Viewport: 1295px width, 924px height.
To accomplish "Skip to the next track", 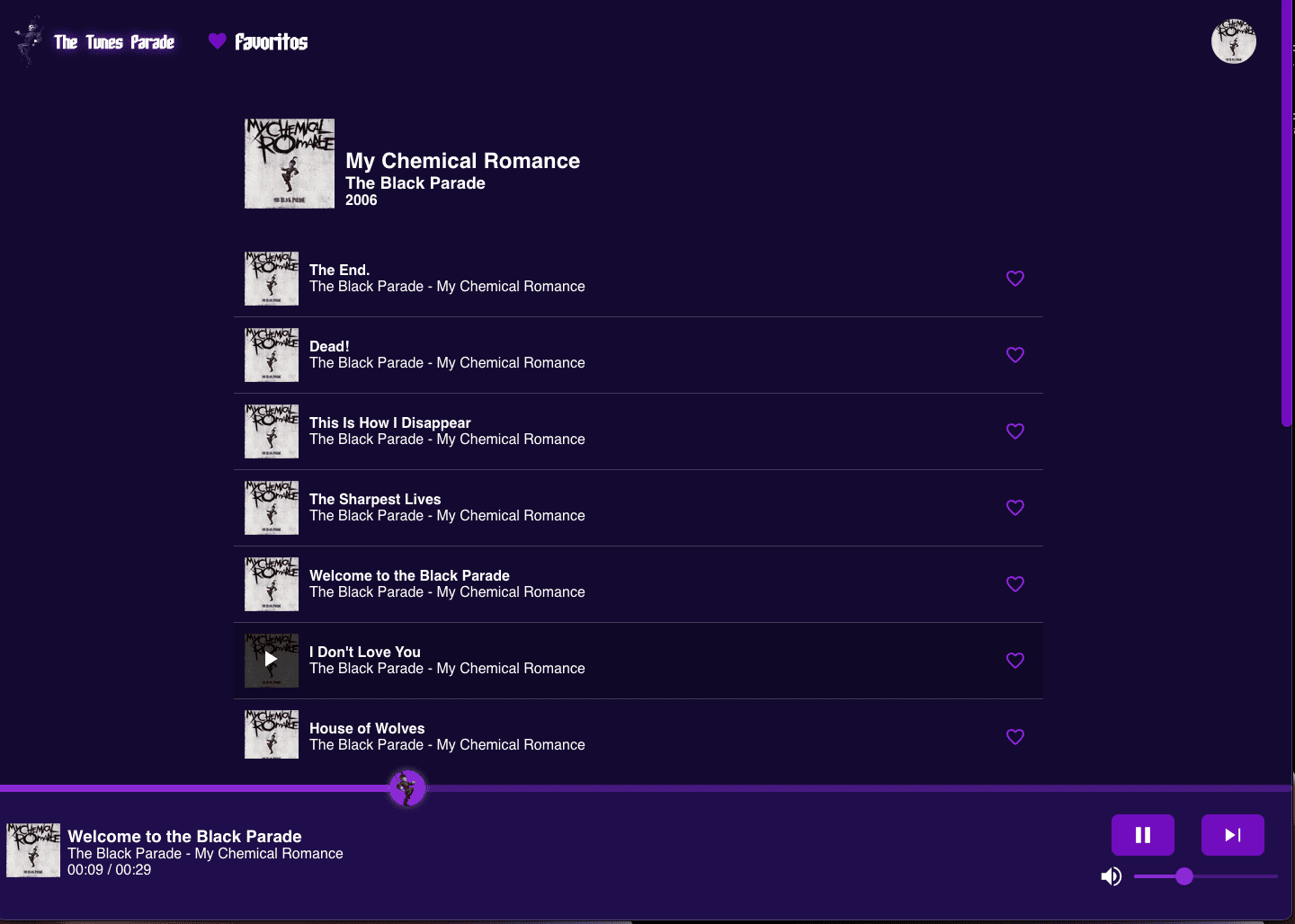I will point(1232,834).
